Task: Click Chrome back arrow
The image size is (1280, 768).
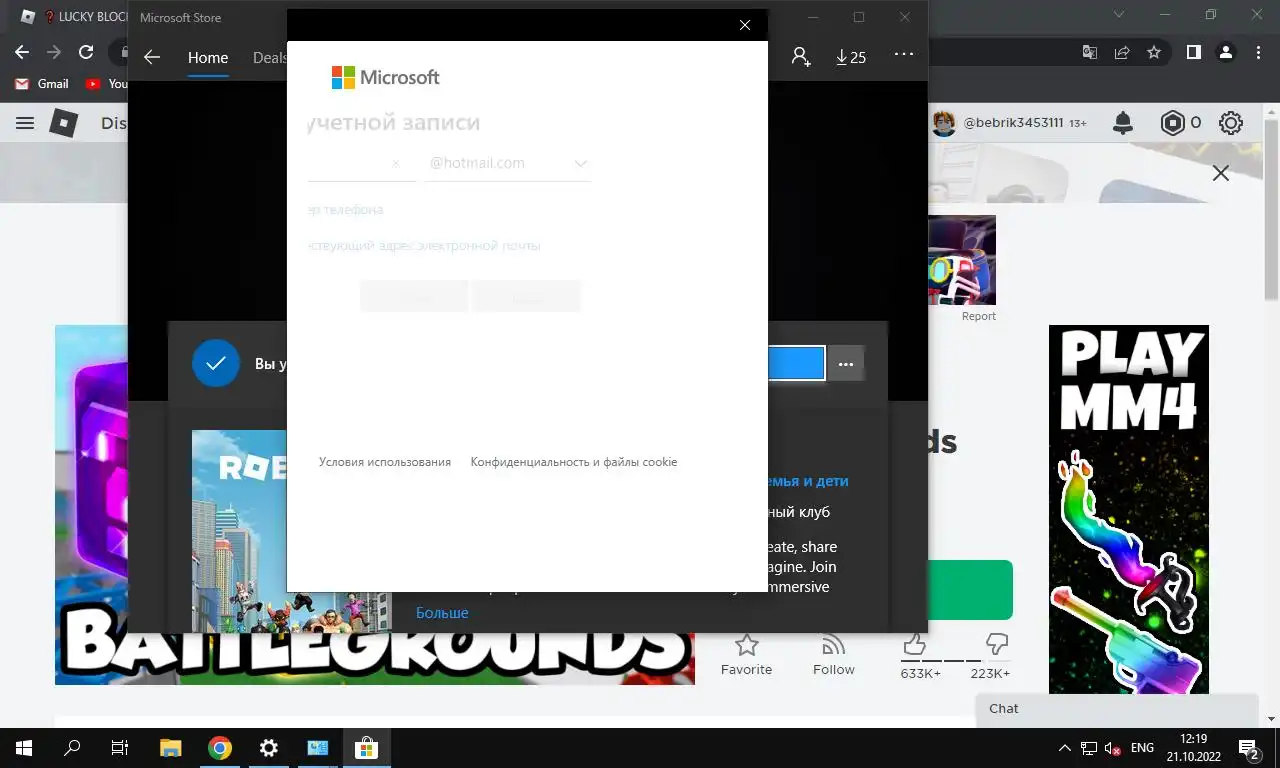Action: (x=22, y=52)
